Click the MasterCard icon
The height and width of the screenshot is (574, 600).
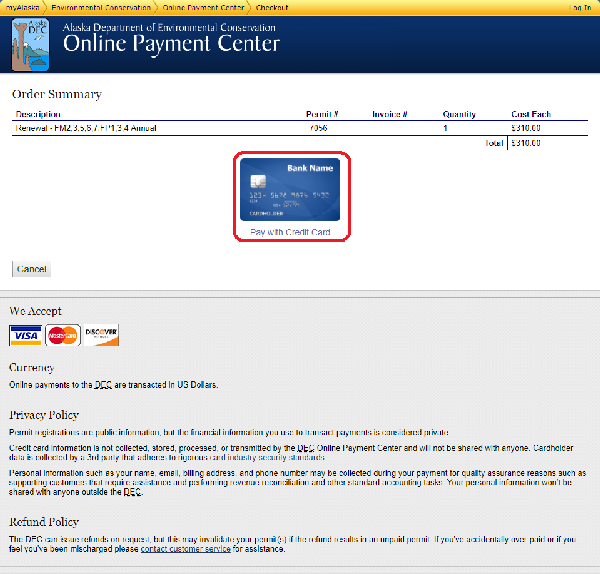(63, 335)
